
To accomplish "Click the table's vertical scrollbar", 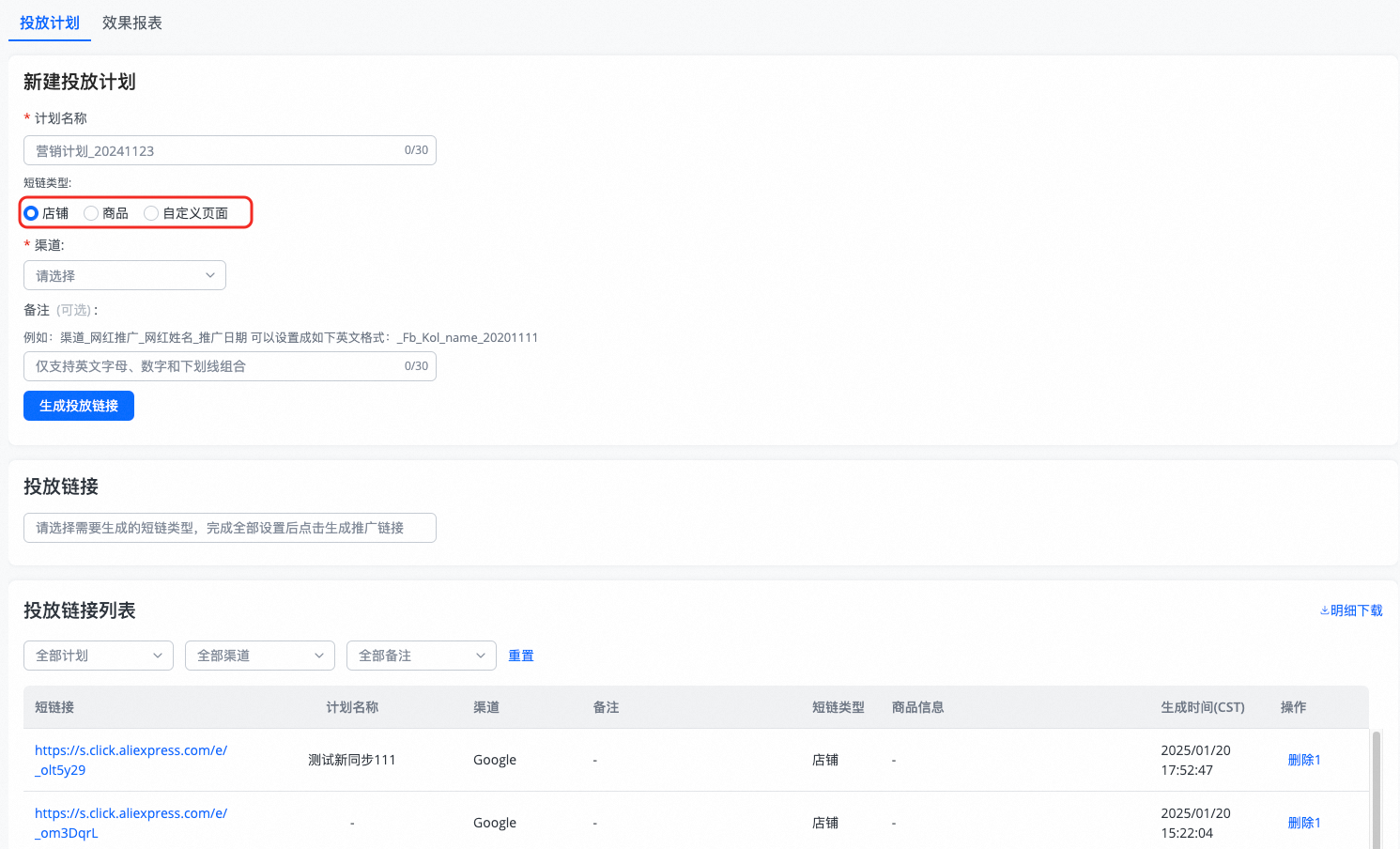I will pyautogui.click(x=1377, y=789).
